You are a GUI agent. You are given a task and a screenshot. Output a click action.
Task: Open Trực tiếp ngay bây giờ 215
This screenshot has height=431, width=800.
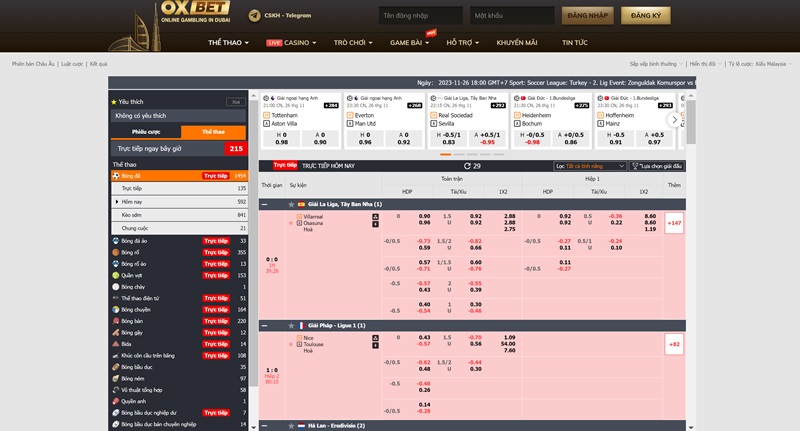(179, 149)
